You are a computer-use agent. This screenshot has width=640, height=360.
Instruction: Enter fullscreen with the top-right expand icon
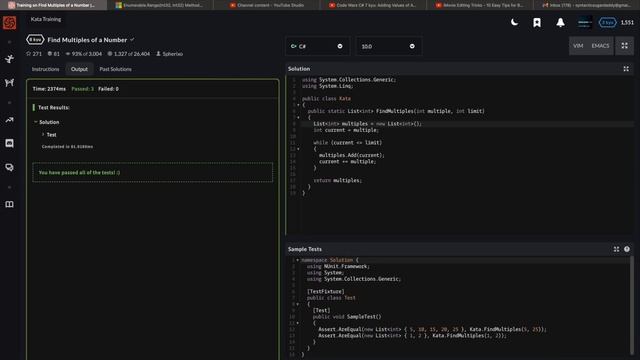(624, 46)
